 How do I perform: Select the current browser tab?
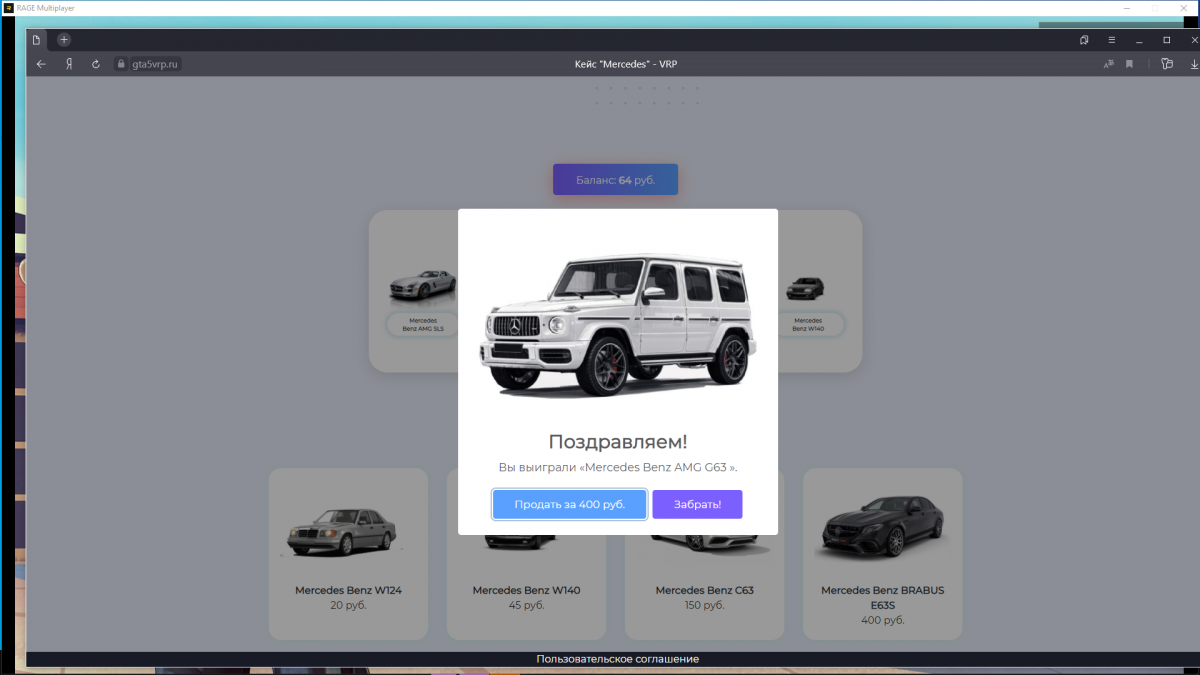37,40
